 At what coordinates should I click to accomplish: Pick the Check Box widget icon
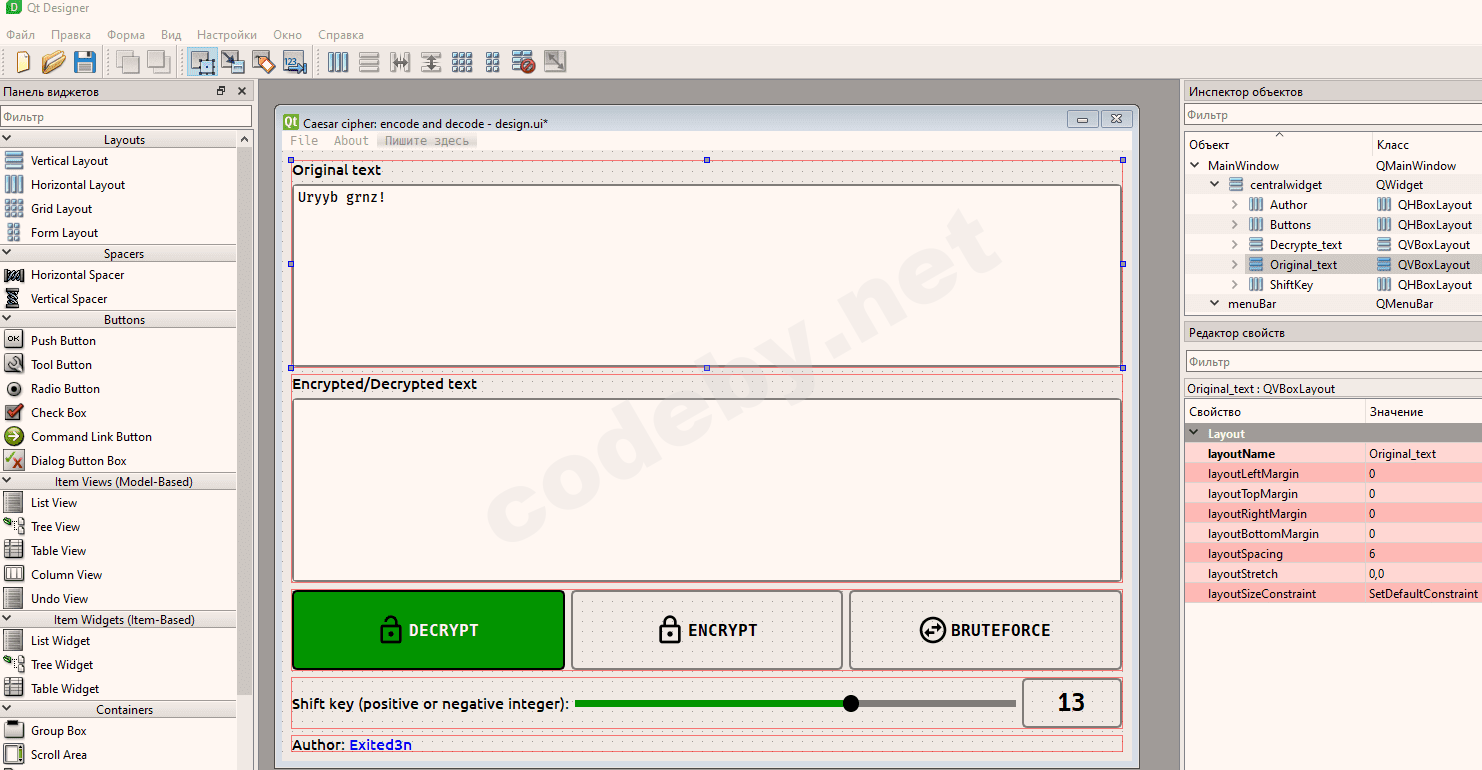(x=14, y=412)
